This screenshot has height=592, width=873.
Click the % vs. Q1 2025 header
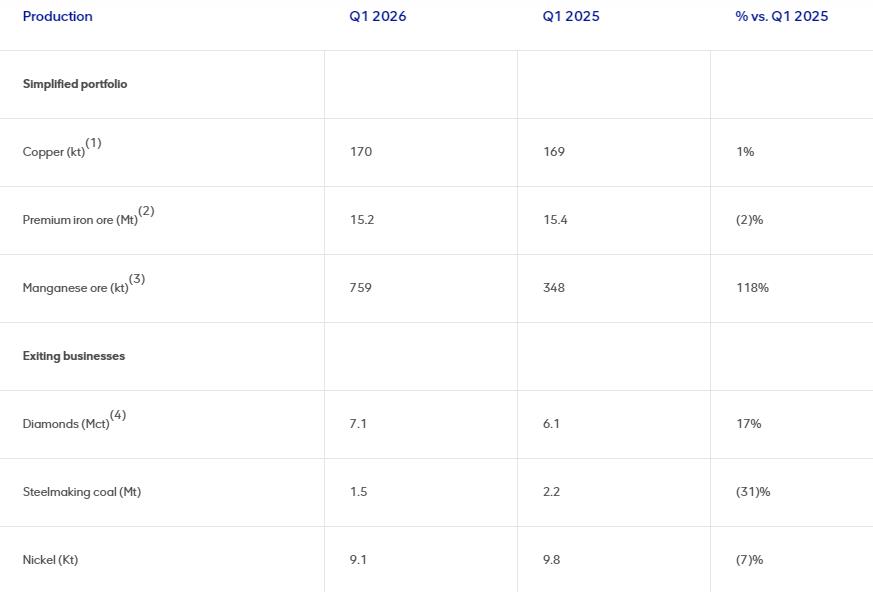(x=781, y=16)
